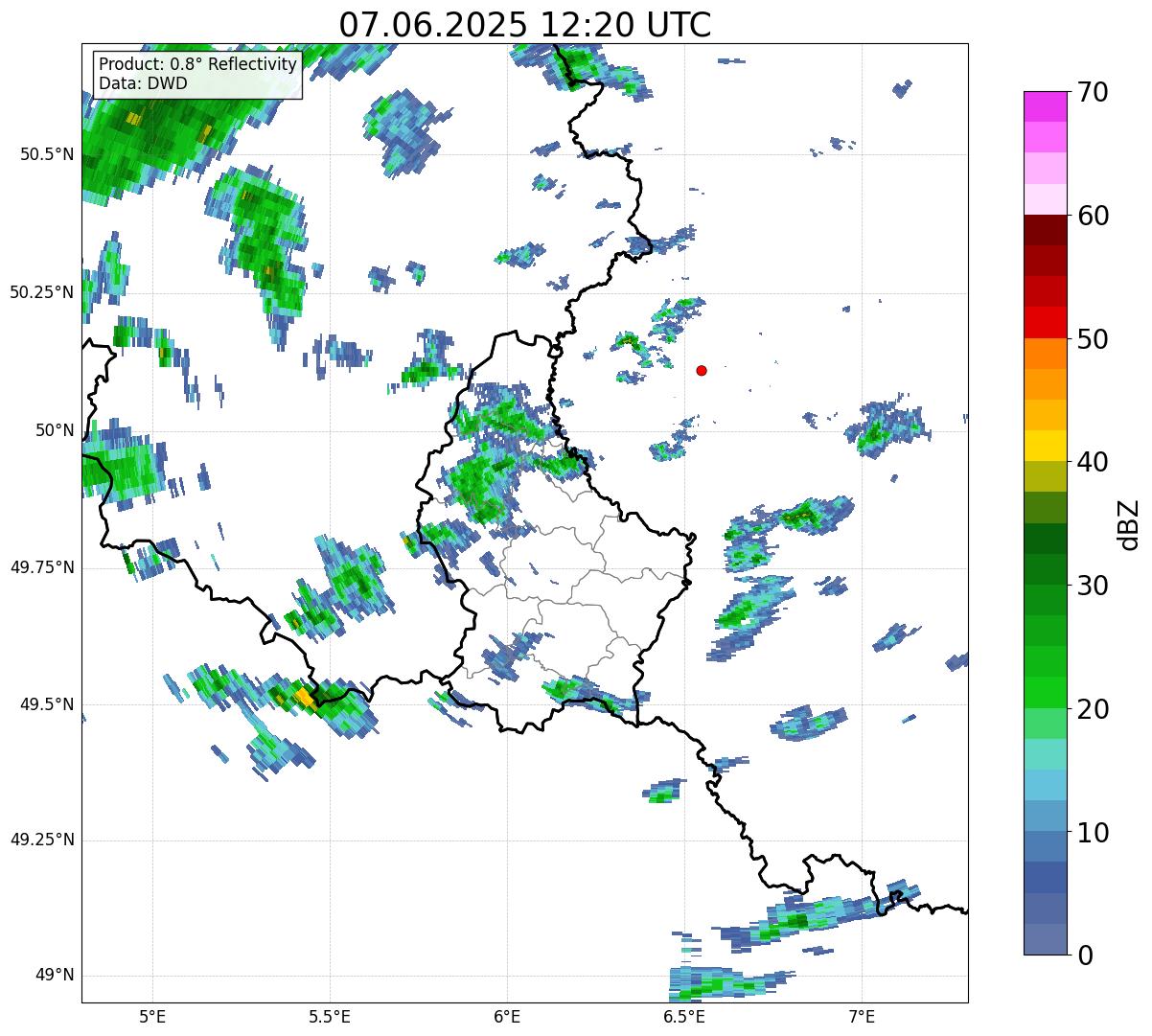Click the 'dBZ' colorbar label
Image resolution: width=1152 pixels, height=1036 pixels.
(1129, 523)
